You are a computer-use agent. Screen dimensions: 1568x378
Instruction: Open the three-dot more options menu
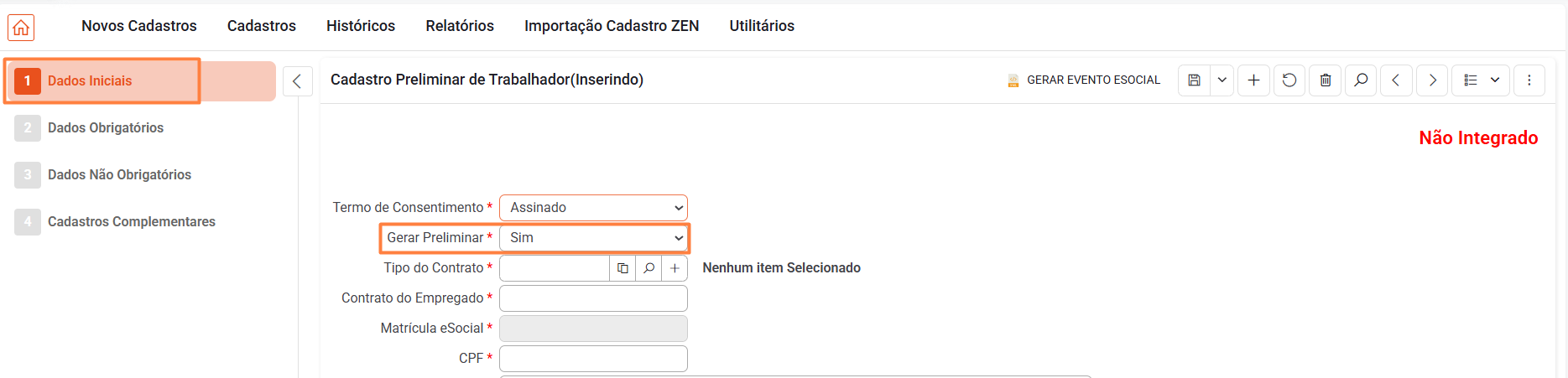(x=1529, y=80)
